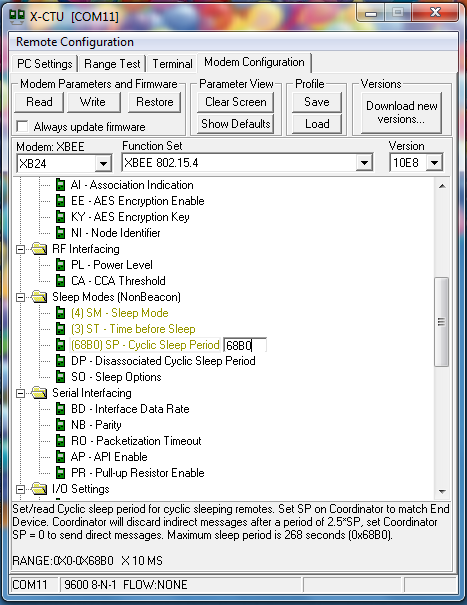Viewport: 467px width, 605px height.
Task: Select the ST - Time before Sleep row
Action: click(133, 329)
